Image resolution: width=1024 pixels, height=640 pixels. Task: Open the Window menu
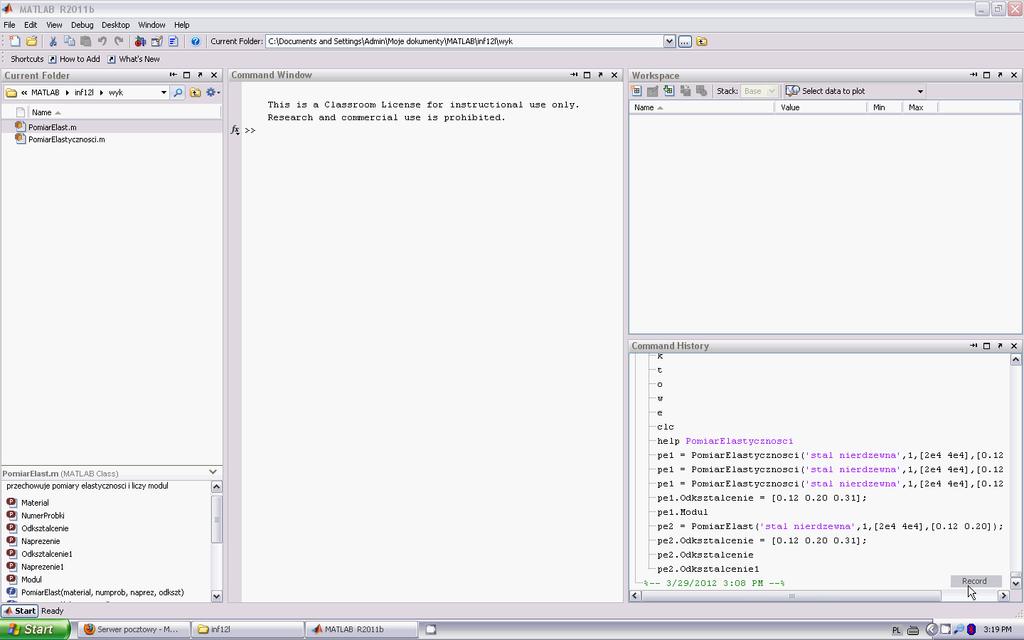[x=152, y=25]
